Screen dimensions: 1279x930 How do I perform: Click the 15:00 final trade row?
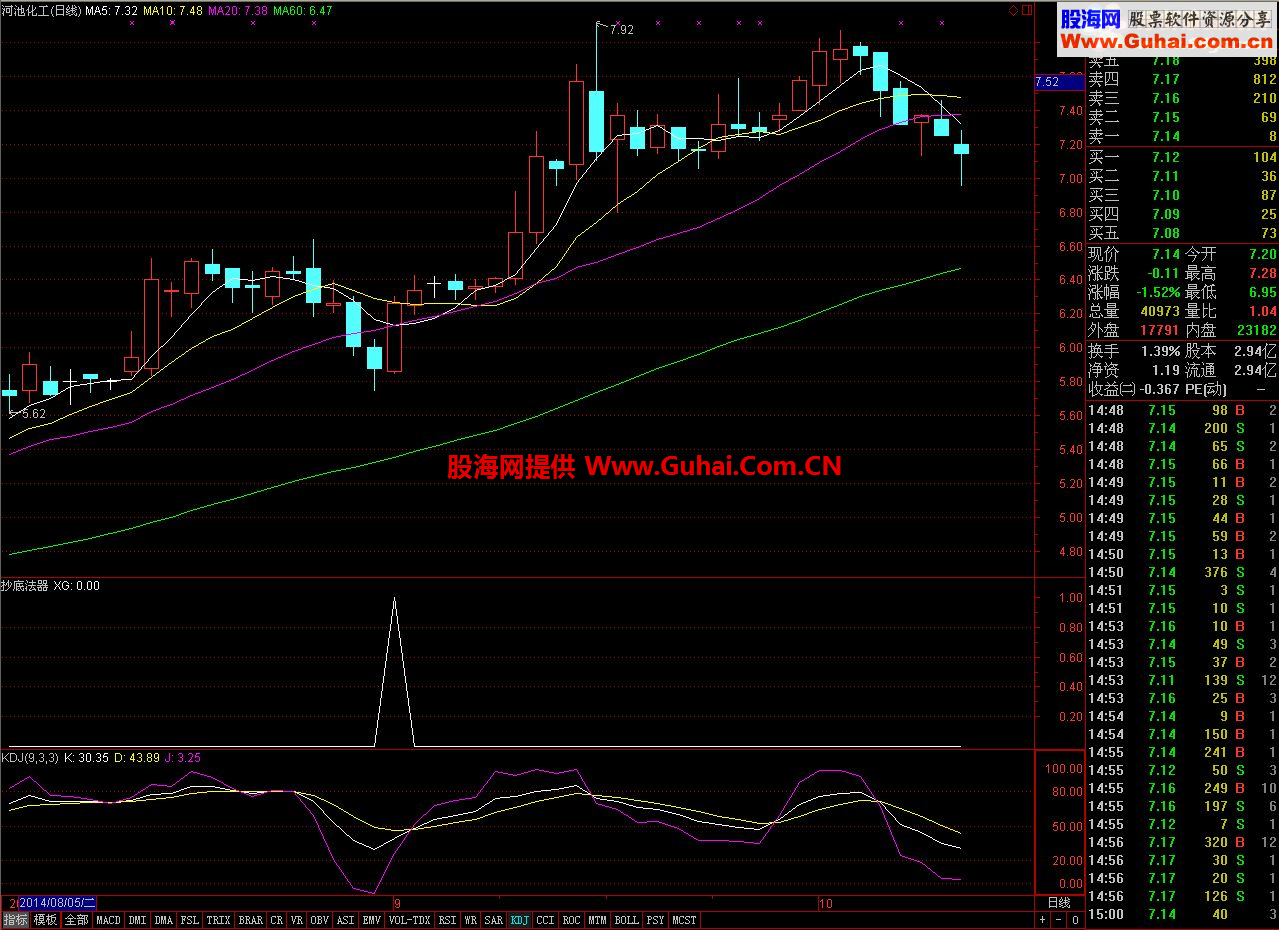pyautogui.click(x=1182, y=914)
